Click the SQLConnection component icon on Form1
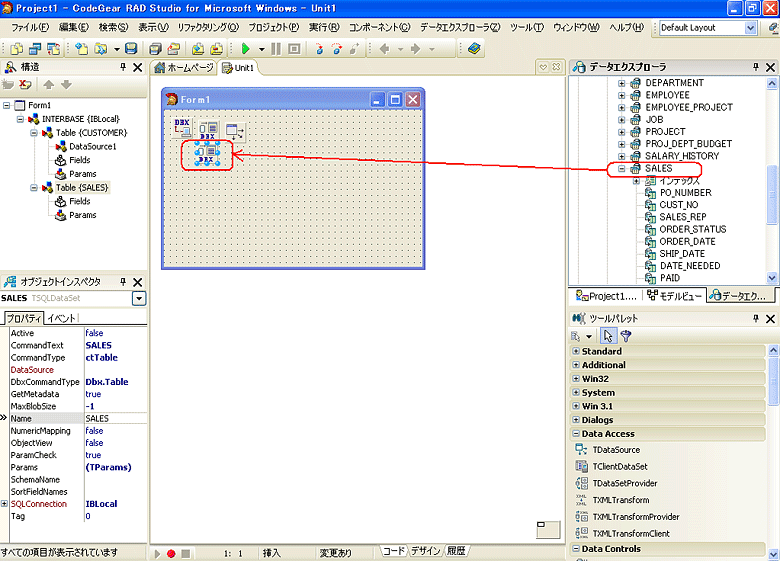The image size is (780, 561). [x=182, y=127]
